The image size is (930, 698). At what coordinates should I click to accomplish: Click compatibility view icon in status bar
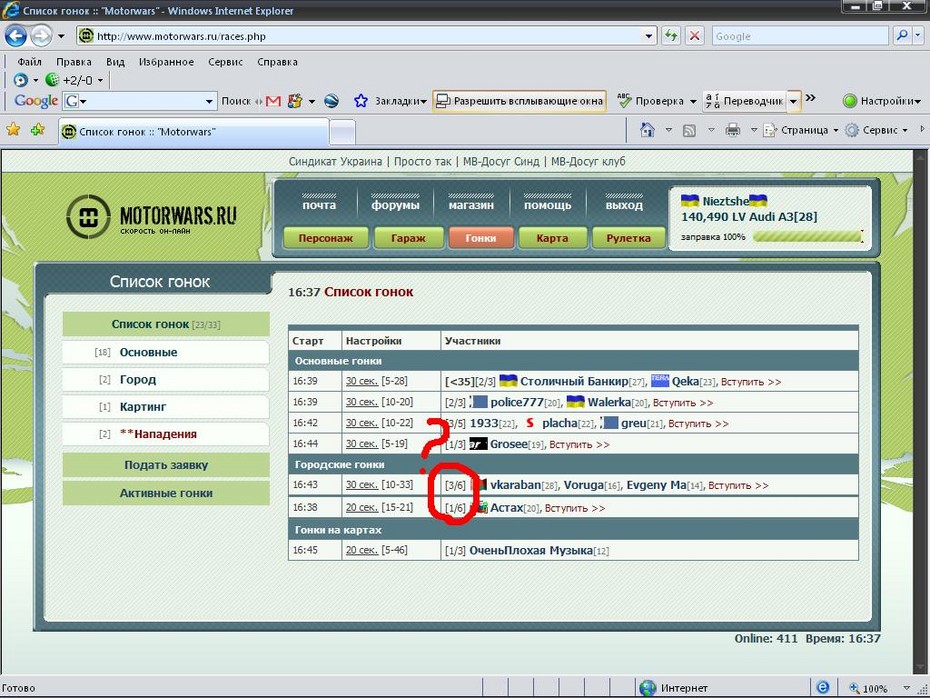click(823, 687)
